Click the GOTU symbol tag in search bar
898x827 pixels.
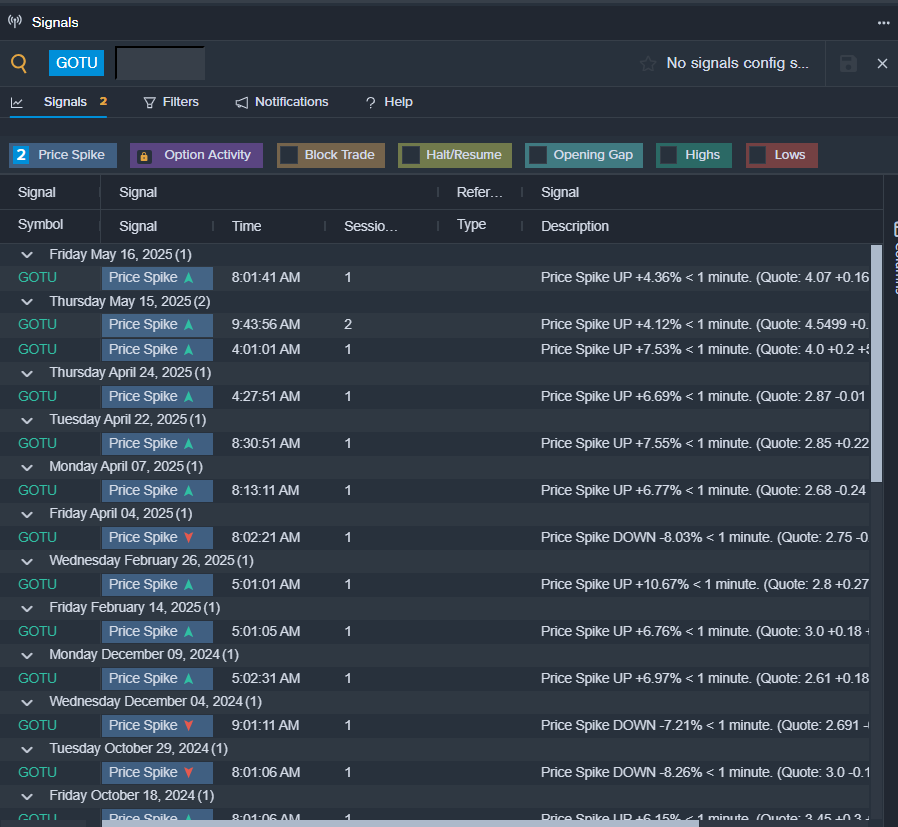[77, 63]
